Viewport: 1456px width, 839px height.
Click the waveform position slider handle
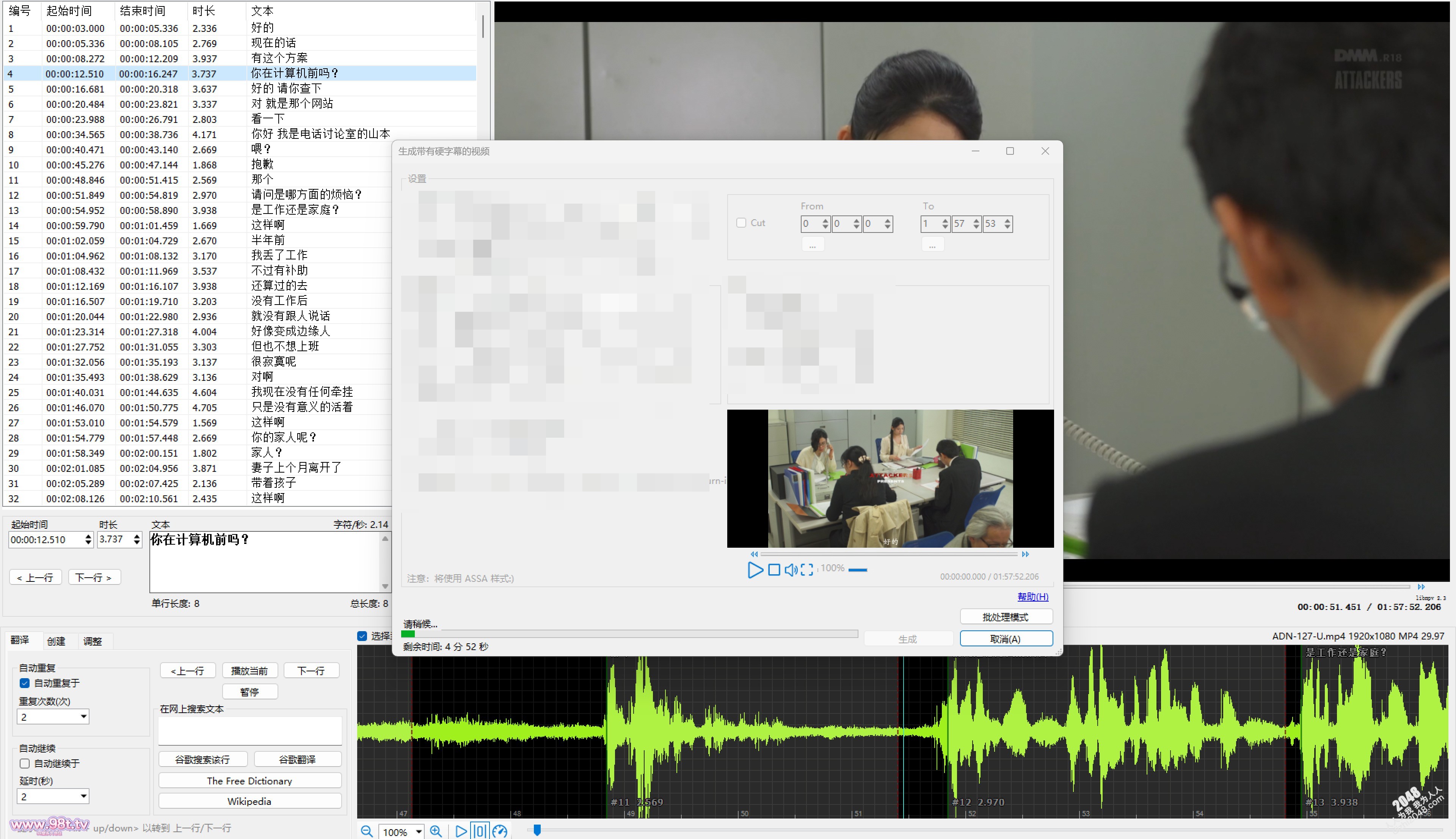tap(537, 830)
